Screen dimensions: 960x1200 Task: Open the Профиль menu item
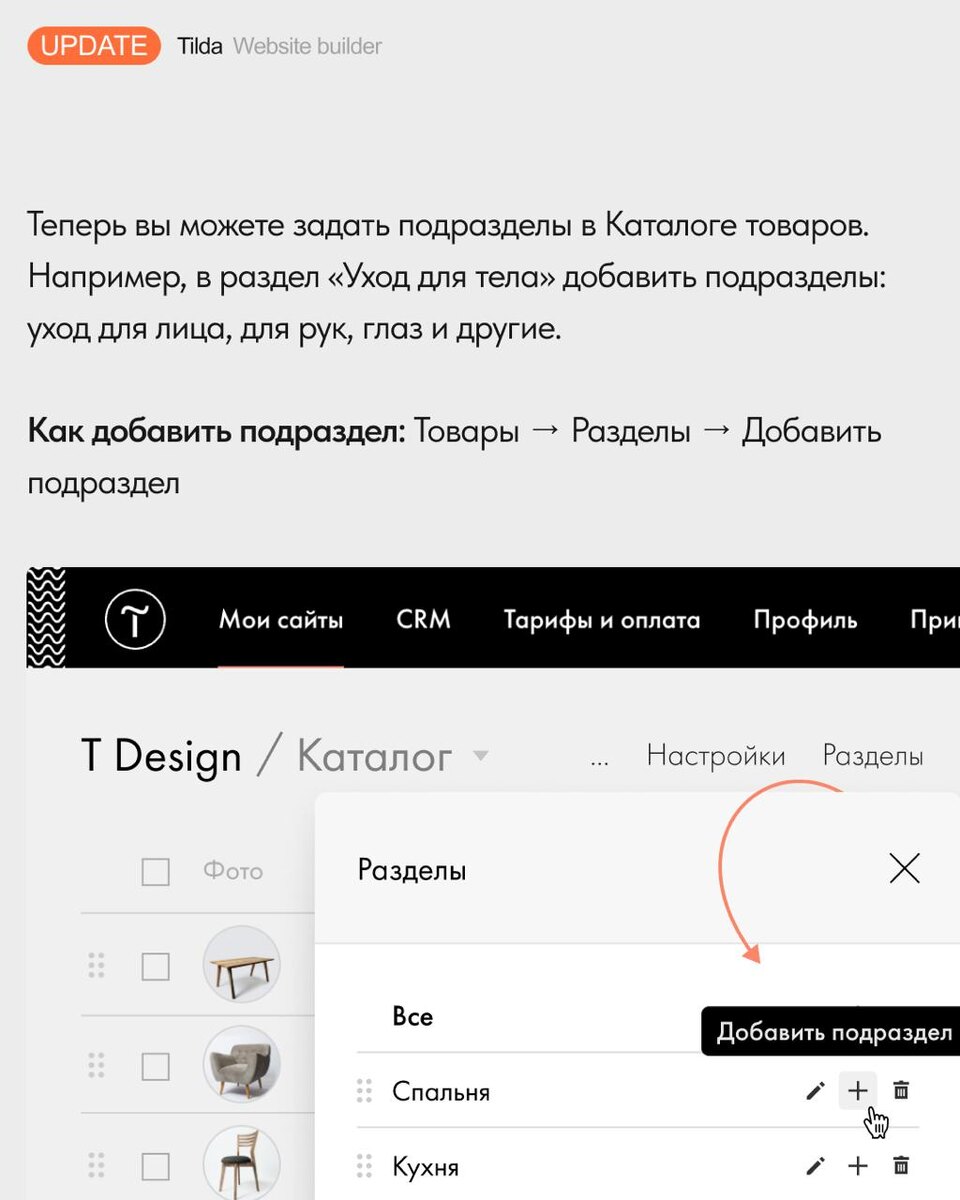[x=805, y=620]
